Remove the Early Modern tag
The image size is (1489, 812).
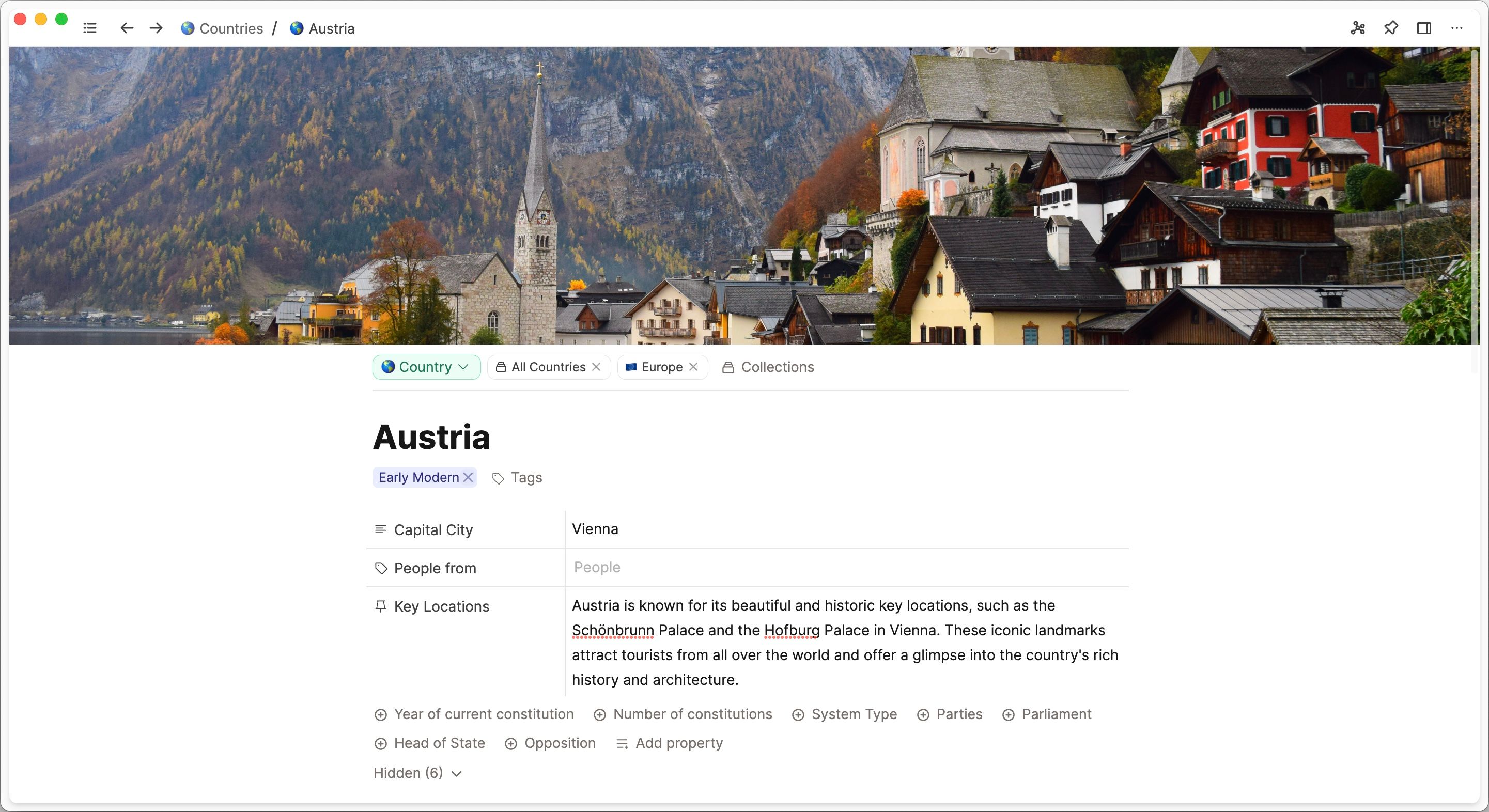tap(469, 477)
